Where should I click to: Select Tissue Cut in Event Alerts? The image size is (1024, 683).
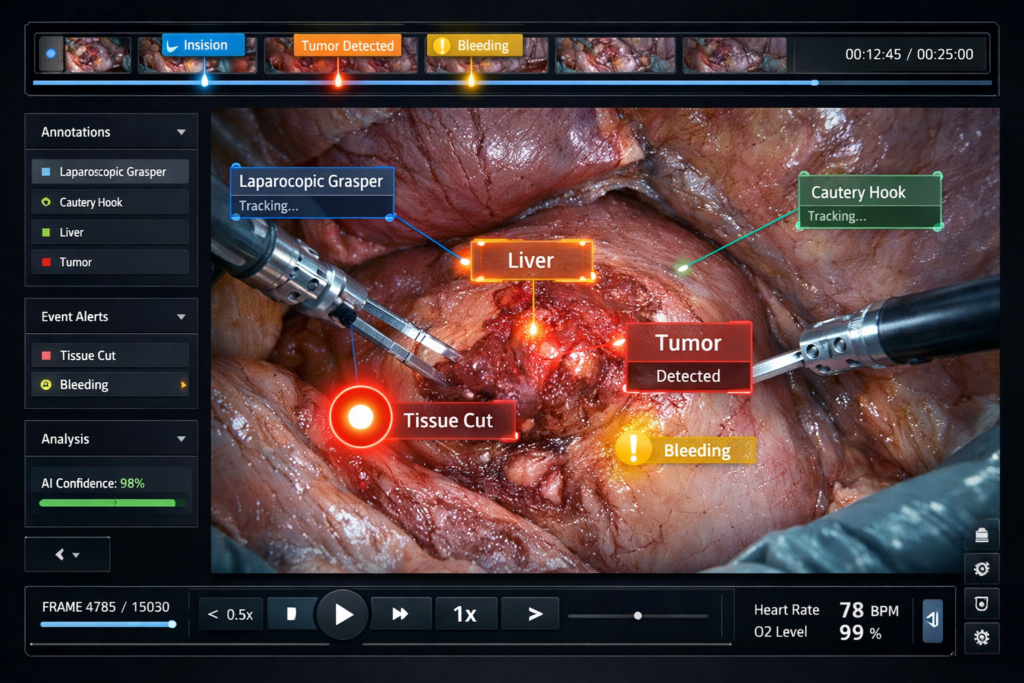(x=109, y=355)
